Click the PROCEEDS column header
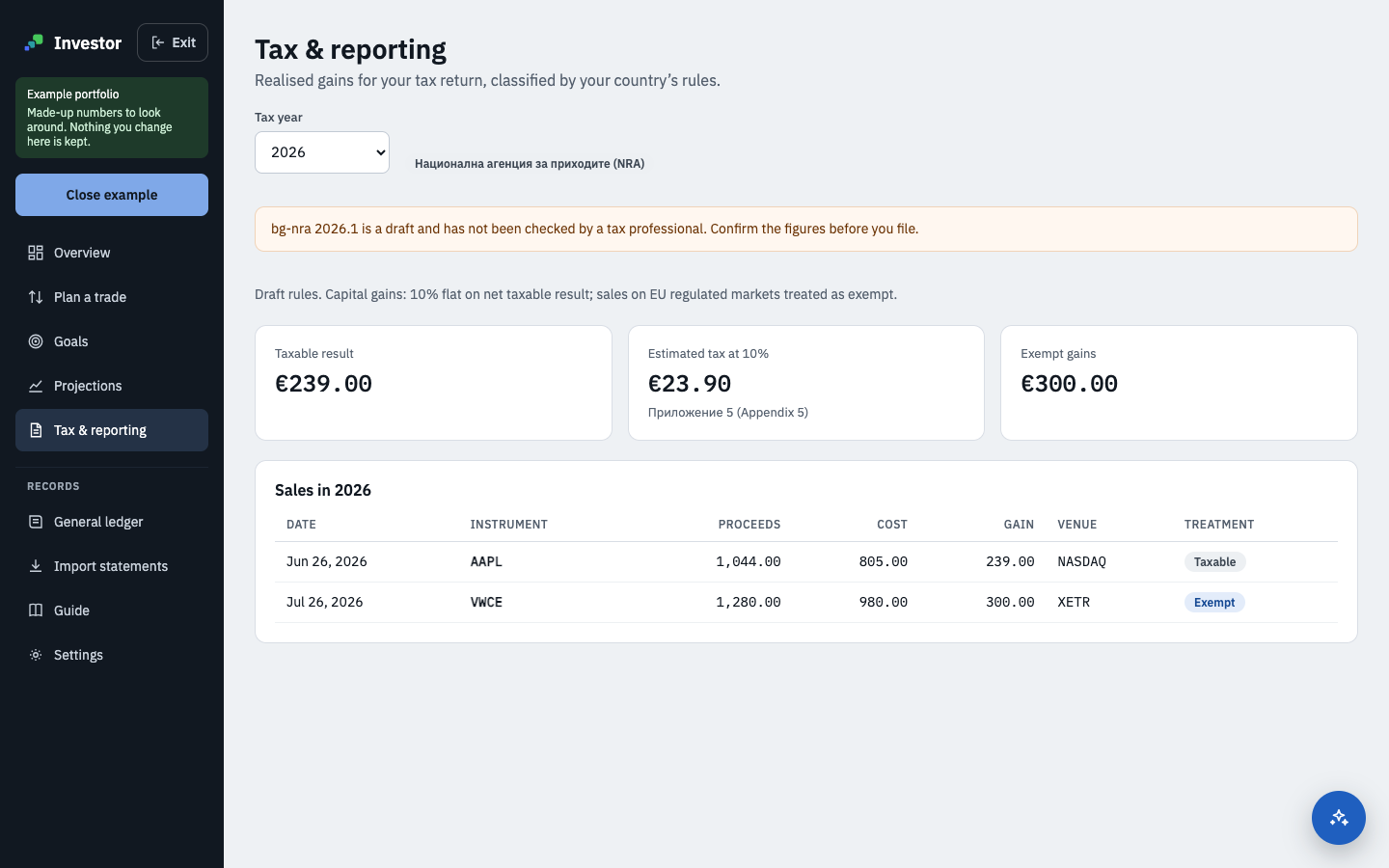The width and height of the screenshot is (1389, 868). pyautogui.click(x=749, y=525)
